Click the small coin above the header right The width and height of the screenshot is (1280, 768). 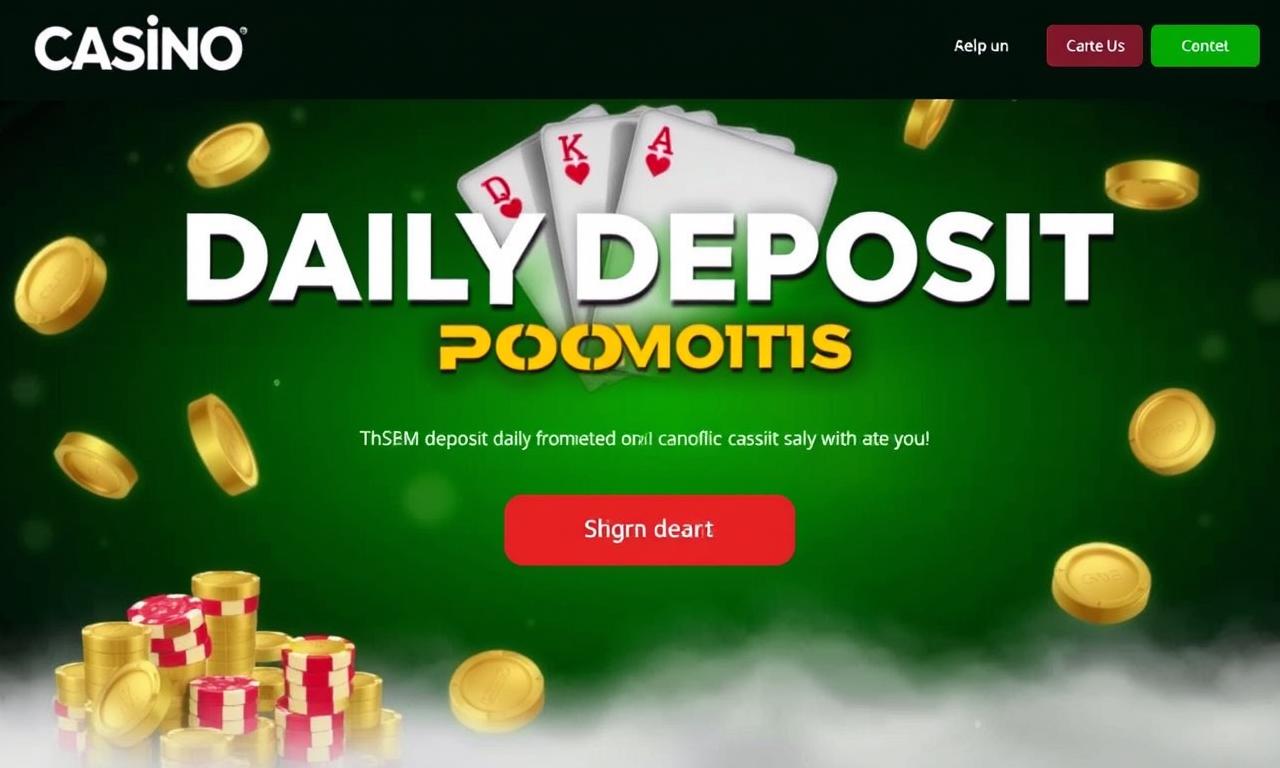(928, 122)
